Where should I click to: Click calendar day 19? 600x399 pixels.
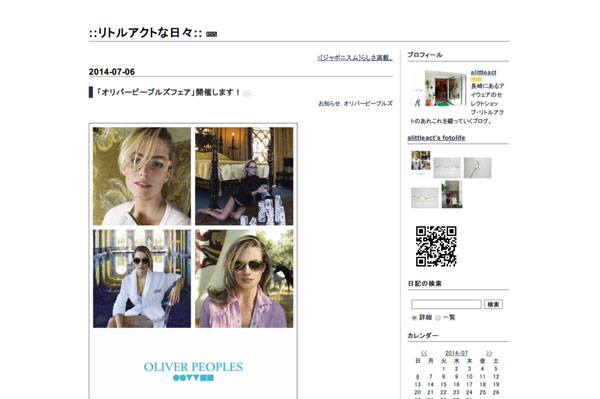(496, 384)
